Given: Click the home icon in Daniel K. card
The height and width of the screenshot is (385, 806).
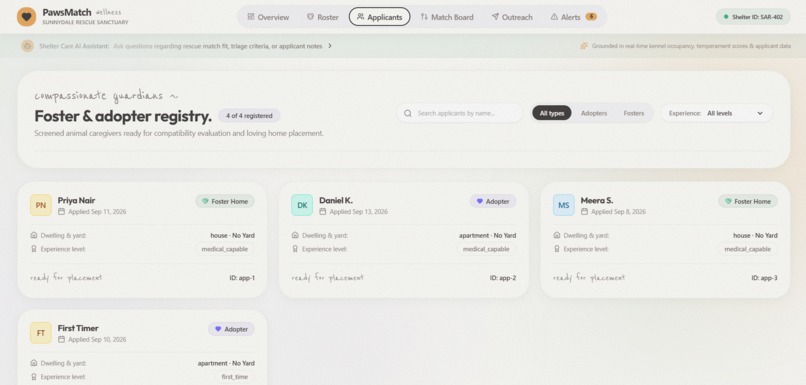Looking at the screenshot, I should [295, 235].
